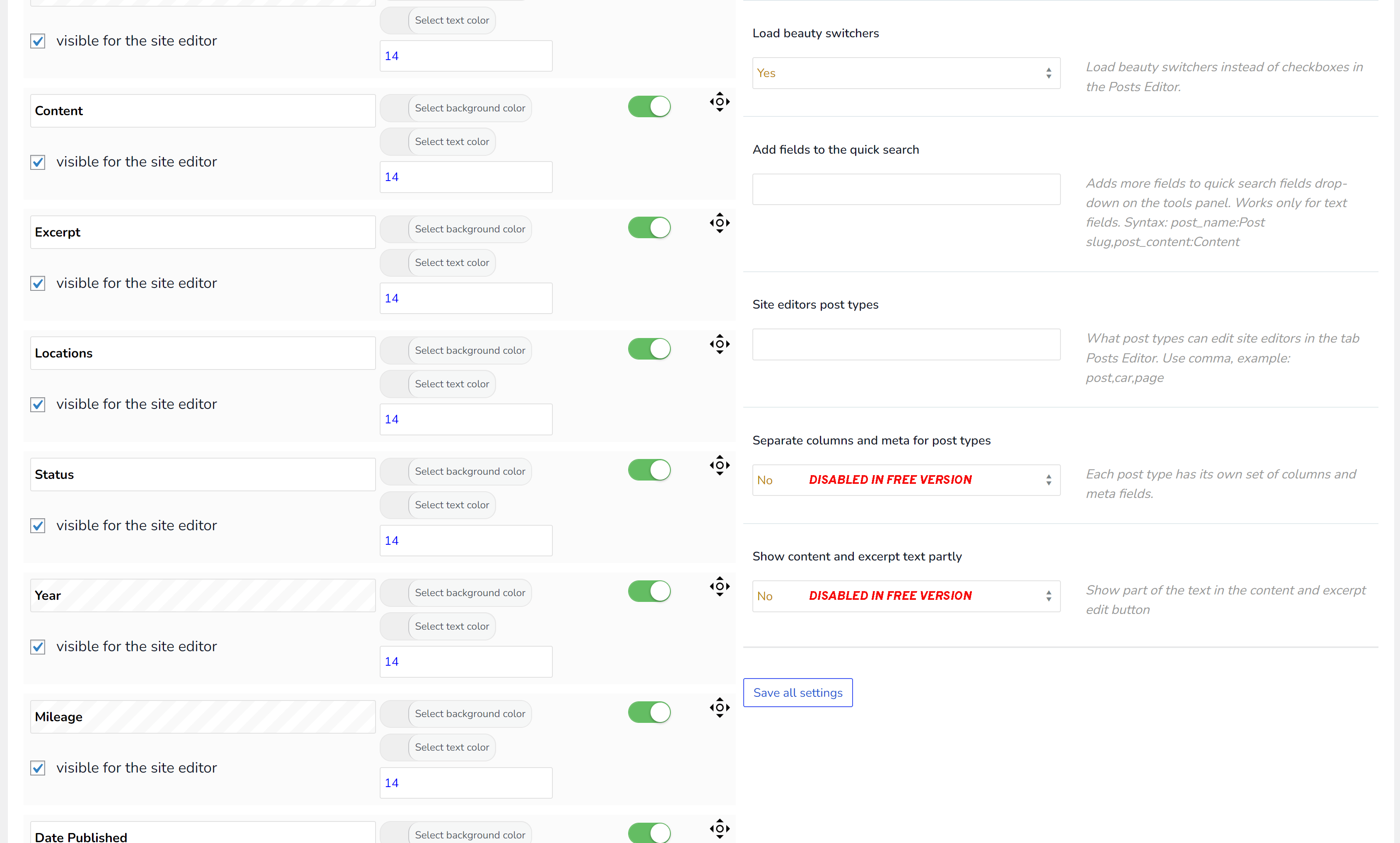Click the move handle icon for Excerpt row
This screenshot has width=1400, height=843.
tap(719, 223)
